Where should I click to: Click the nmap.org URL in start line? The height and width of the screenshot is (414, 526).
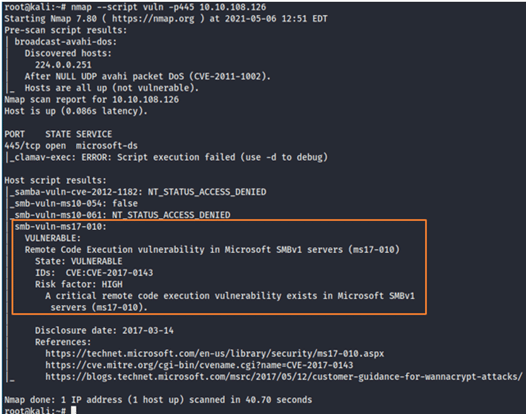tap(153, 19)
